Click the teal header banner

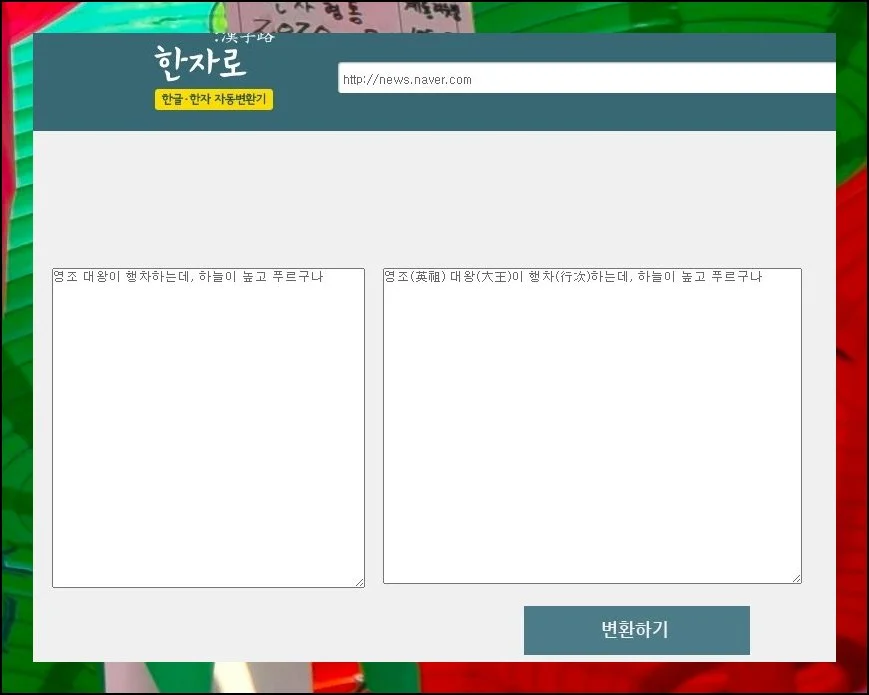[600, 115]
